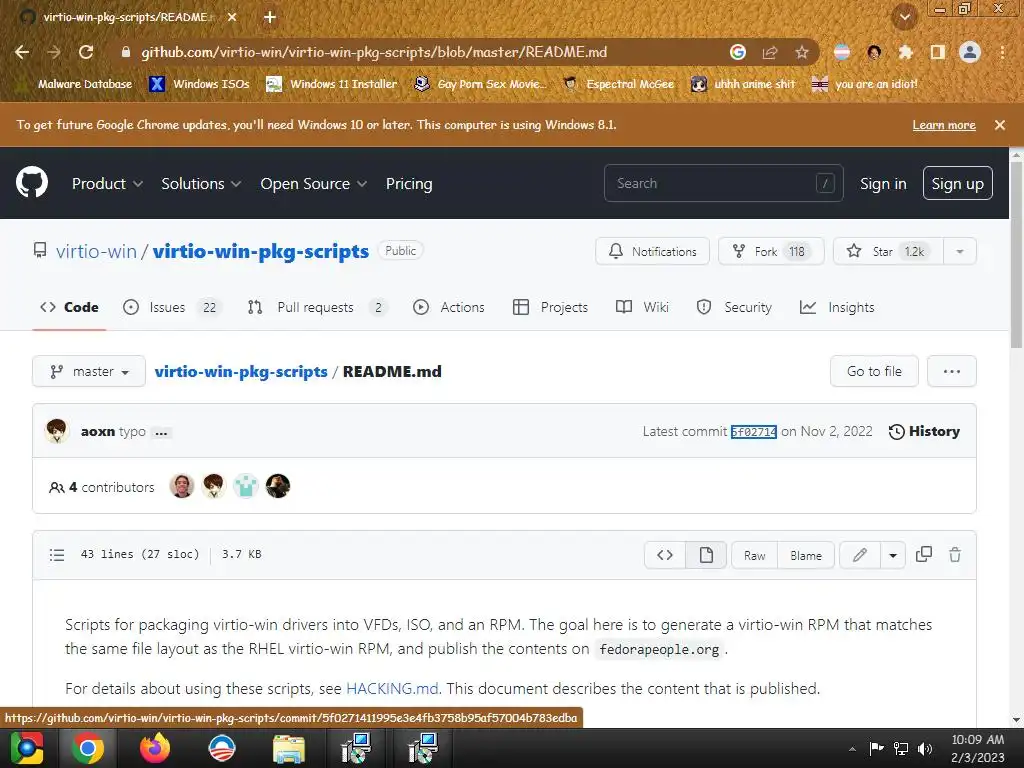Fork the repository with Fork button
This screenshot has width=1024, height=768.
(771, 251)
